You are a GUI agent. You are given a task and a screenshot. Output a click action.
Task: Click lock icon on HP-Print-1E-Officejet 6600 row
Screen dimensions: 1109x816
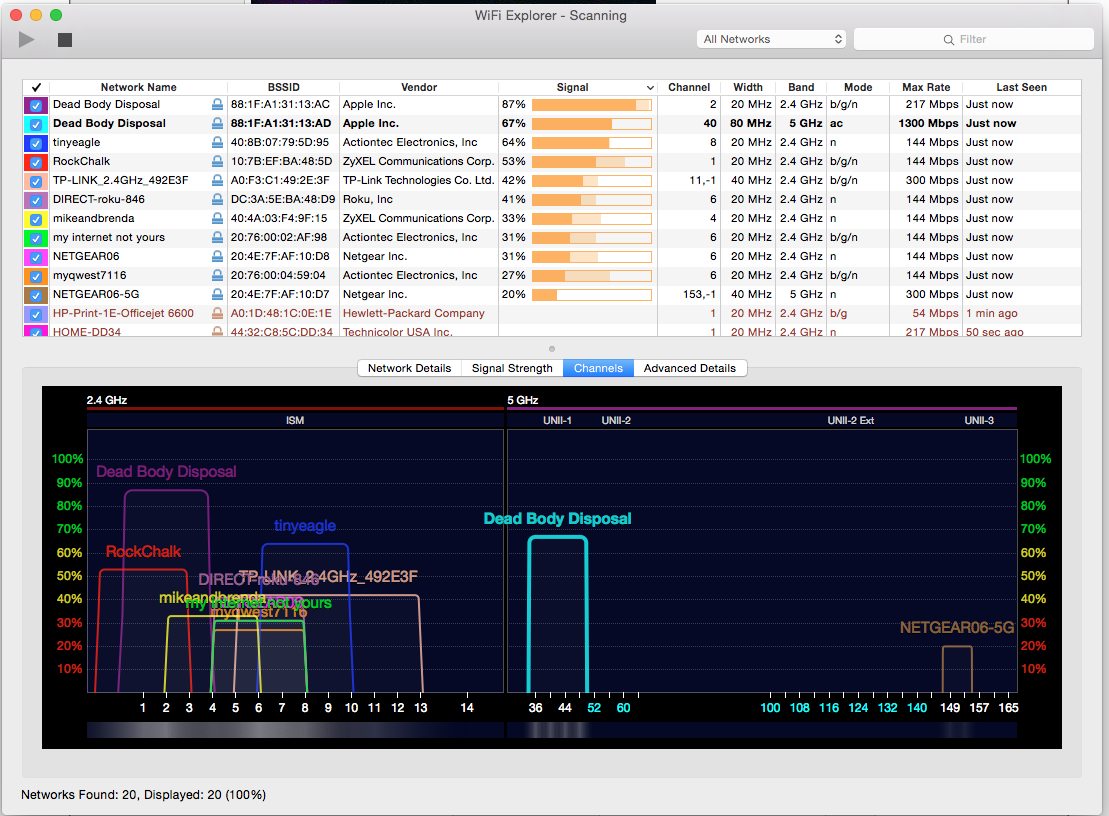(217, 313)
